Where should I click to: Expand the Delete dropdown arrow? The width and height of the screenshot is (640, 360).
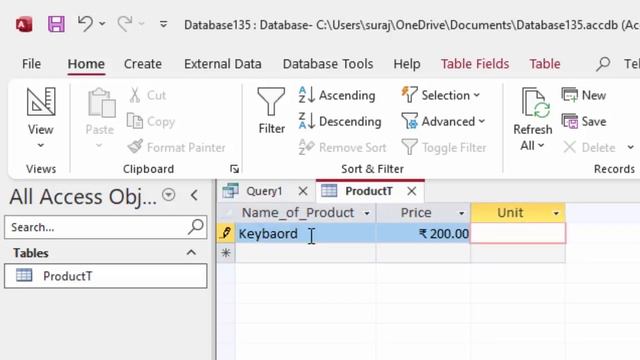click(x=631, y=147)
